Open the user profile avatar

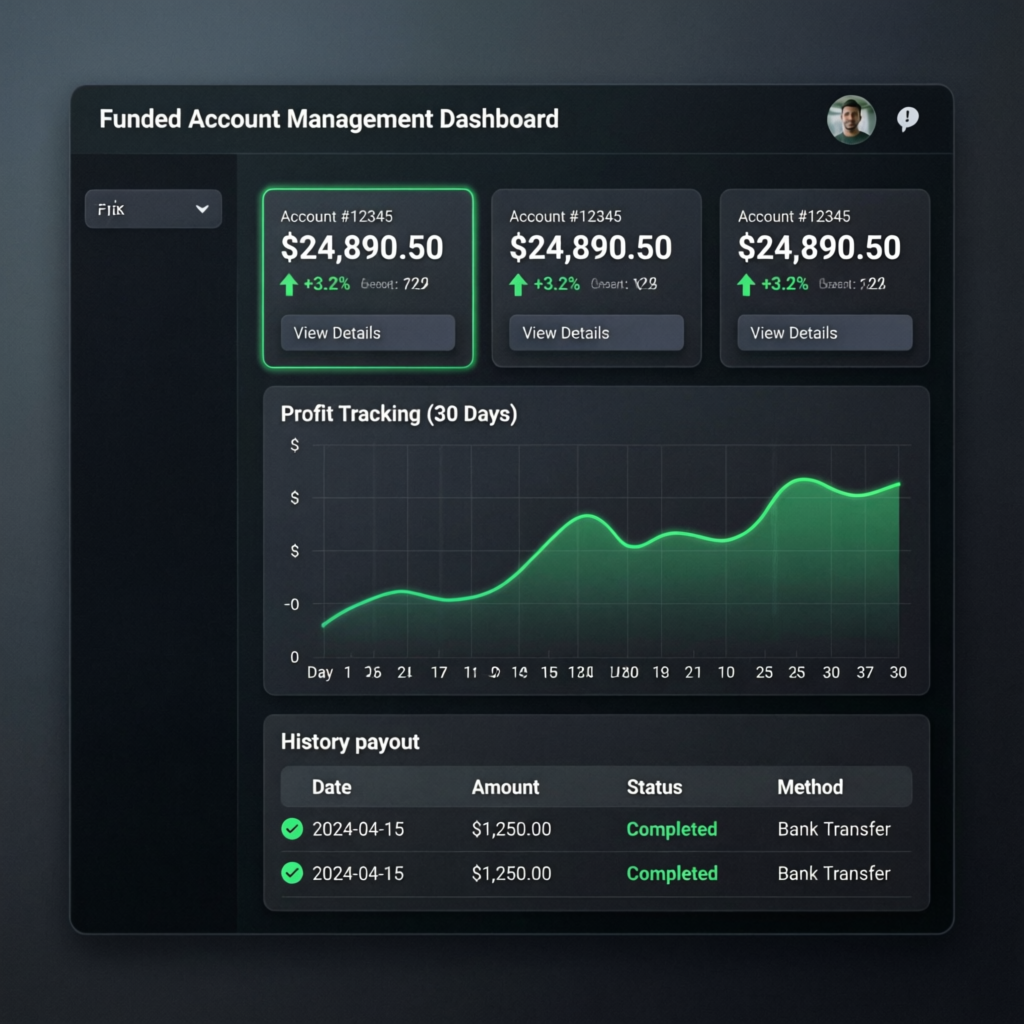tap(851, 120)
